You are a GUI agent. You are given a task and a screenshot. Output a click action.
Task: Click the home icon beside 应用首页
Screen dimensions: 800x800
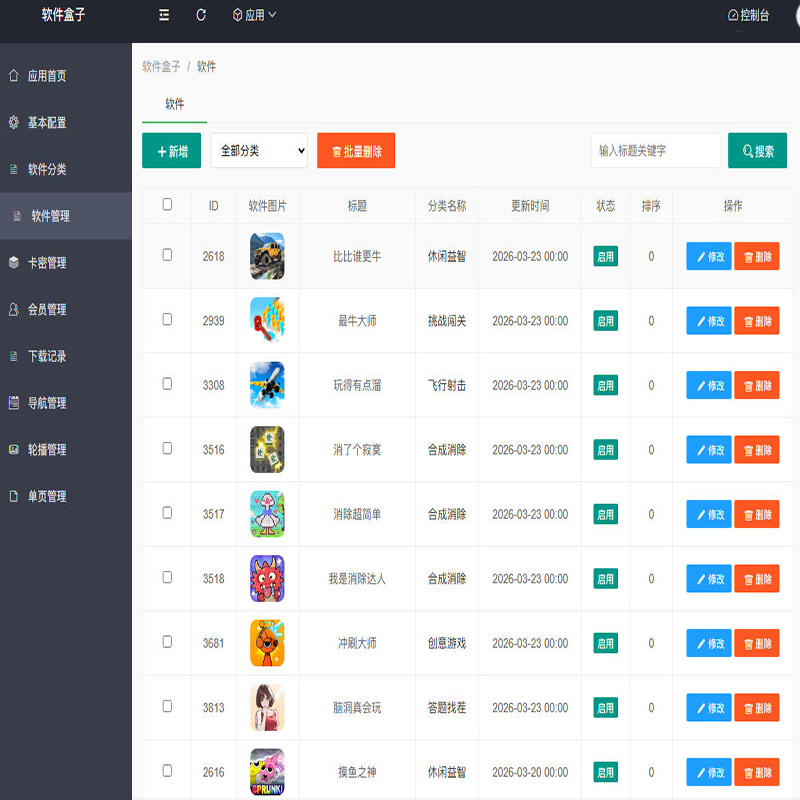(x=12, y=75)
